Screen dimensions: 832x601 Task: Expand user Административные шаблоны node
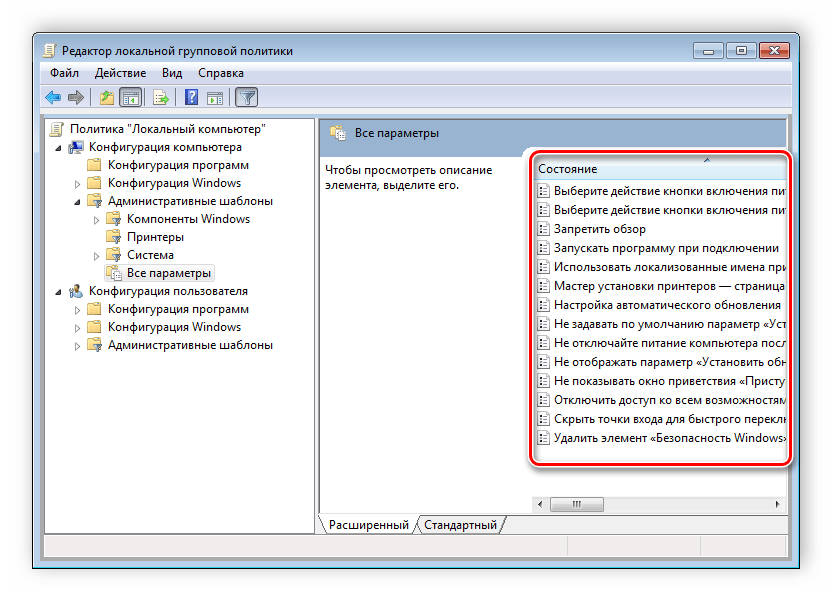pyautogui.click(x=77, y=346)
